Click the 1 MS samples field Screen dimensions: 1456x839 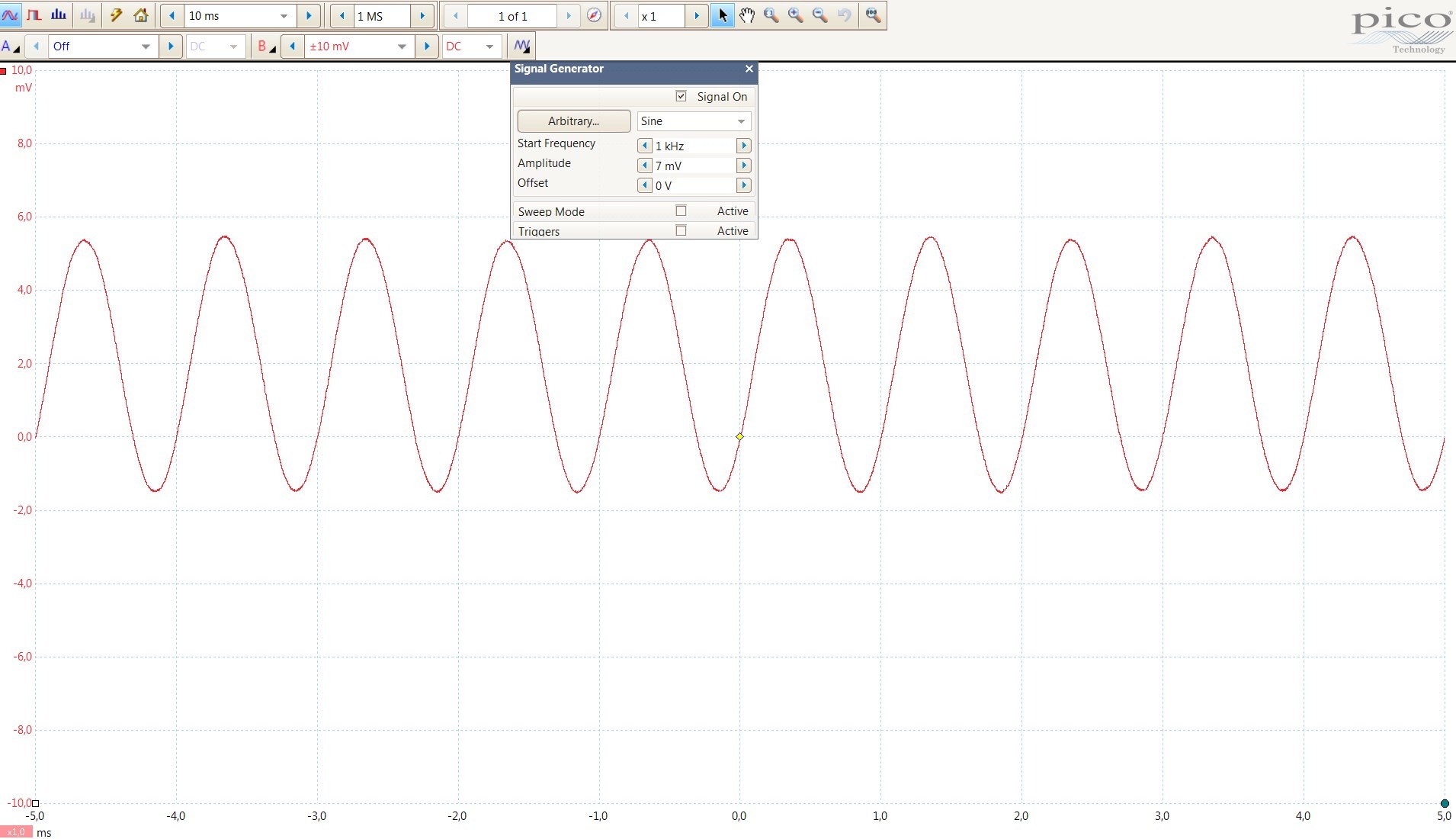tap(381, 16)
